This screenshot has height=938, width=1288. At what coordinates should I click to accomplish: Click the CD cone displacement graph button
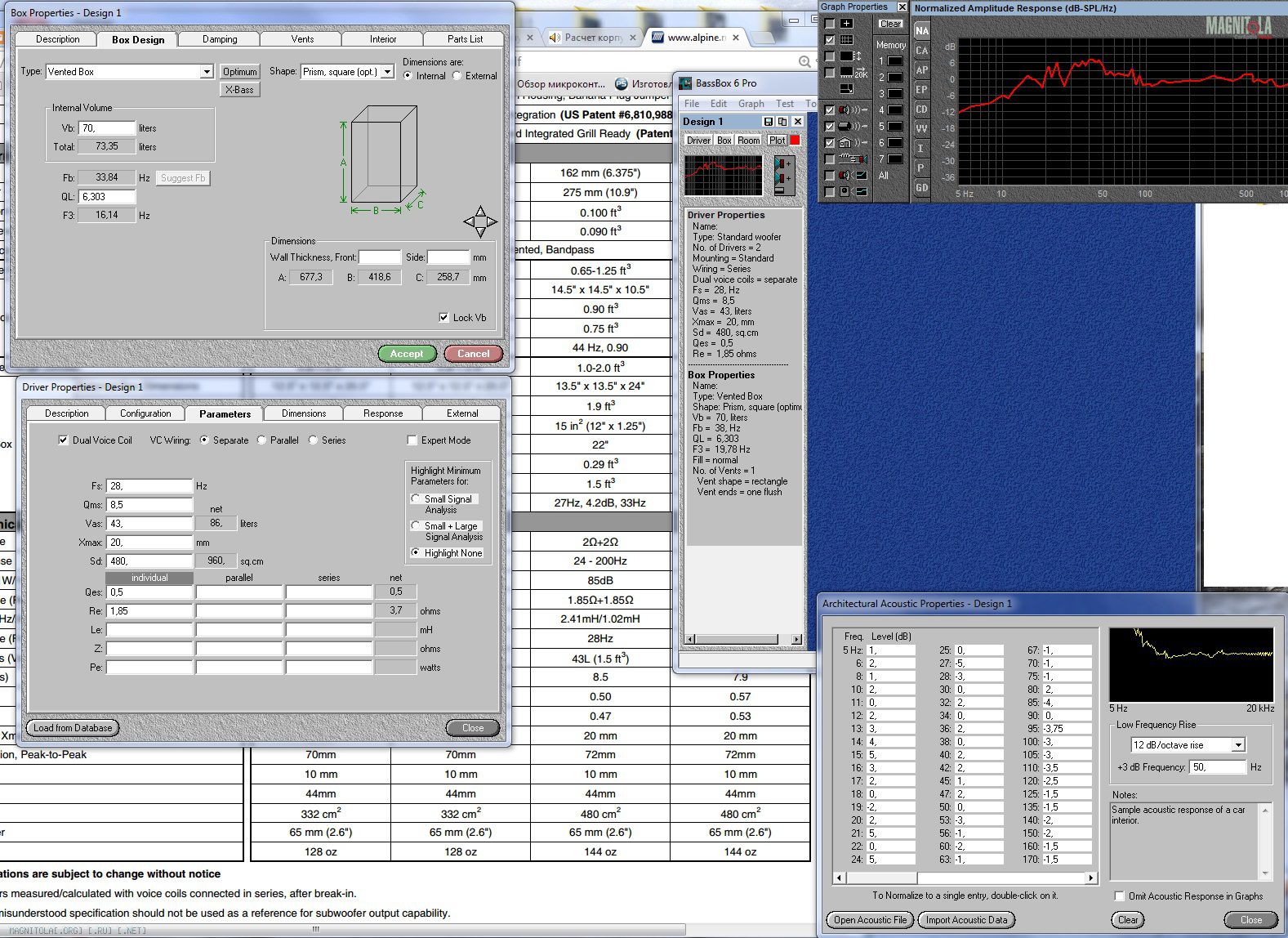point(921,109)
